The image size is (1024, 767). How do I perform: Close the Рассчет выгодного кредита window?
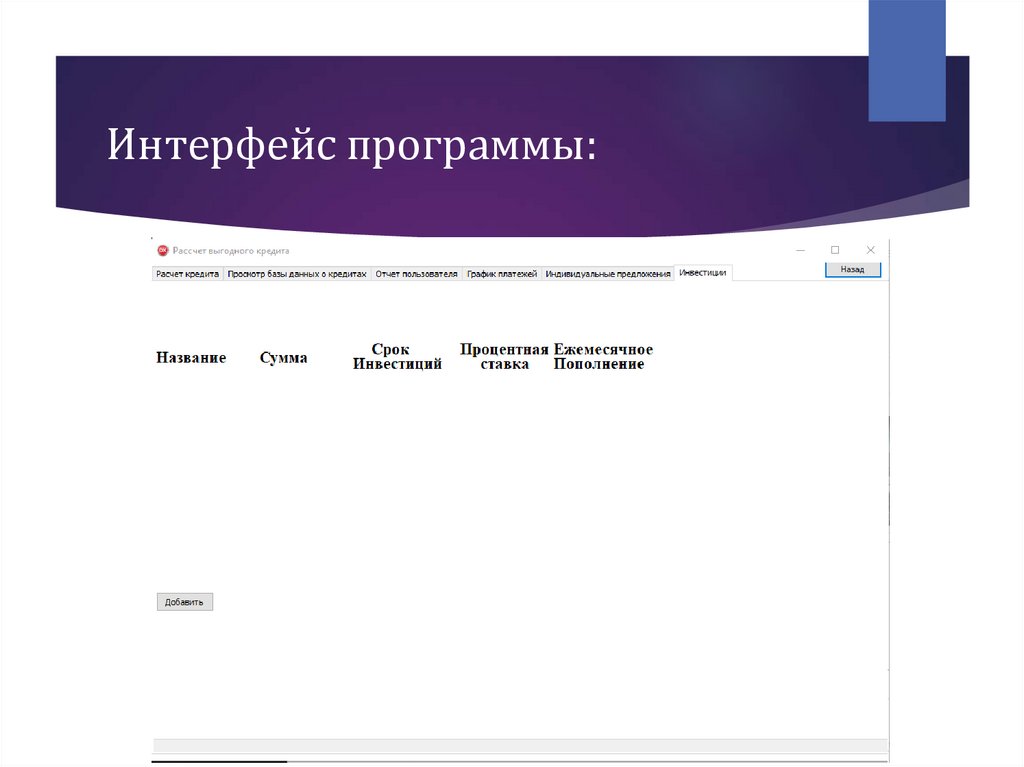tap(871, 250)
